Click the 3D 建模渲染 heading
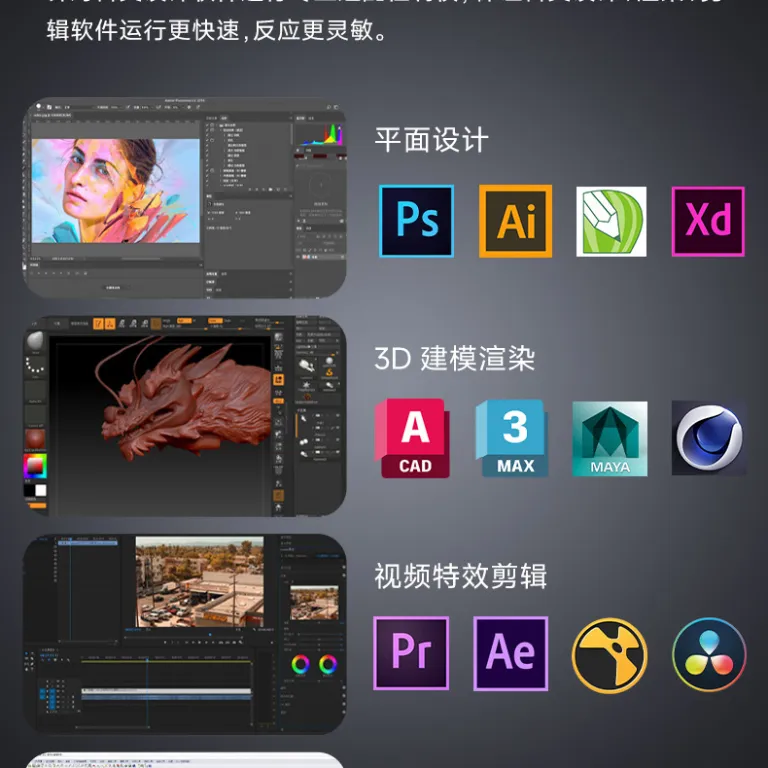768x768 pixels. tap(455, 358)
